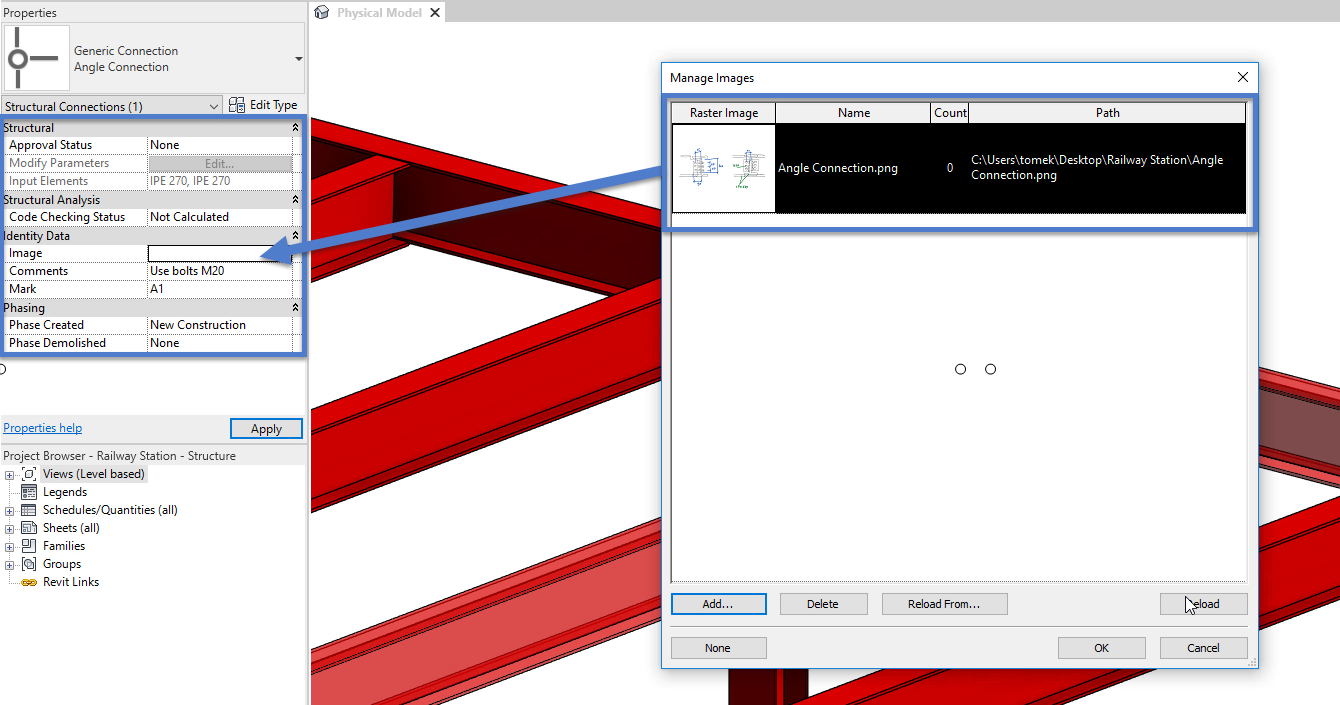
Task: Click the Angle Connection.png name cell
Action: click(x=853, y=168)
